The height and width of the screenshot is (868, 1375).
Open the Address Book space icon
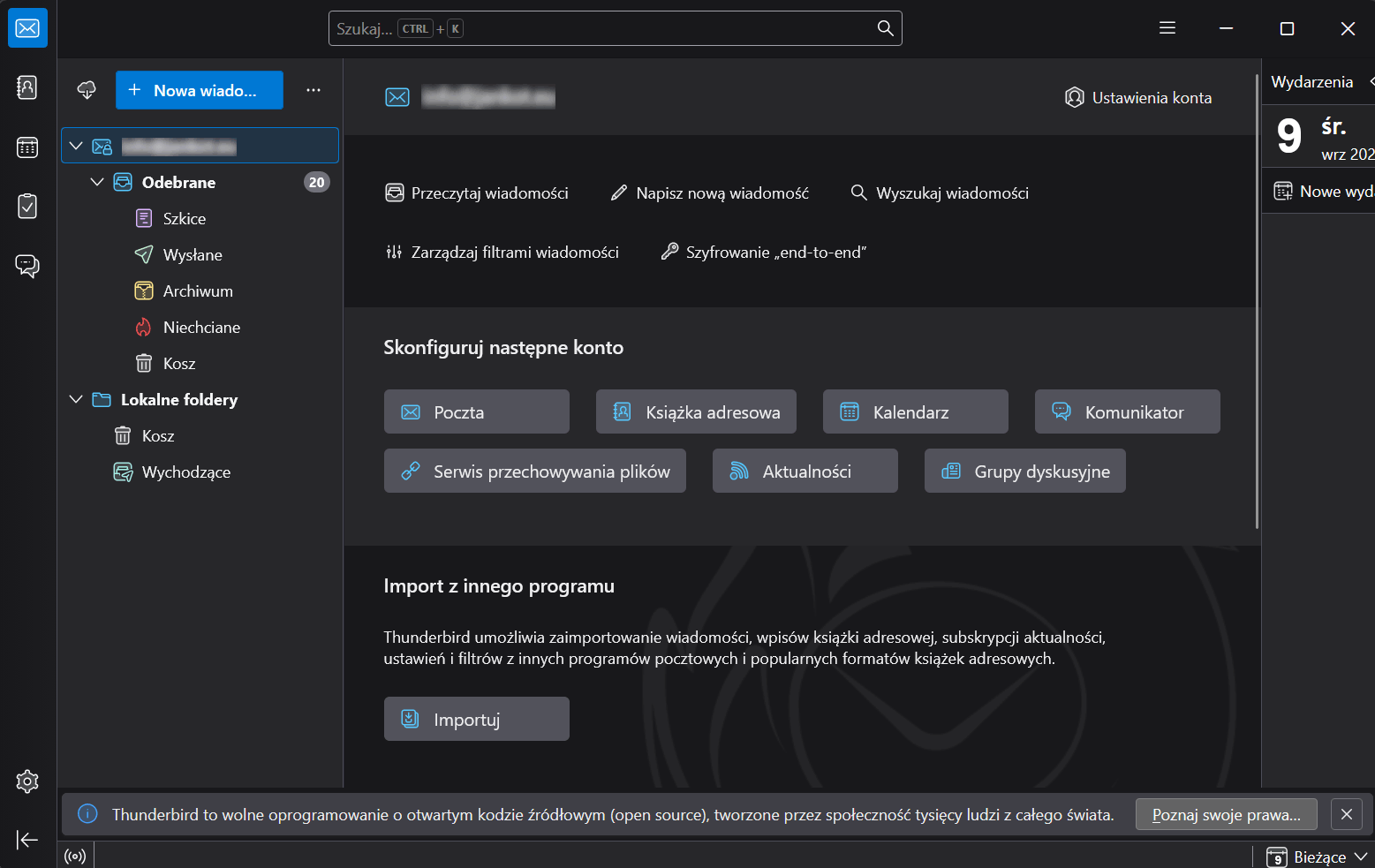(27, 87)
